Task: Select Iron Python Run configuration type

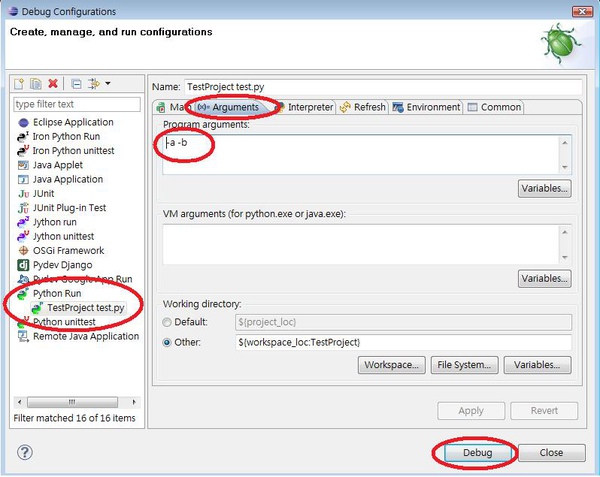Action: pyautogui.click(x=66, y=137)
